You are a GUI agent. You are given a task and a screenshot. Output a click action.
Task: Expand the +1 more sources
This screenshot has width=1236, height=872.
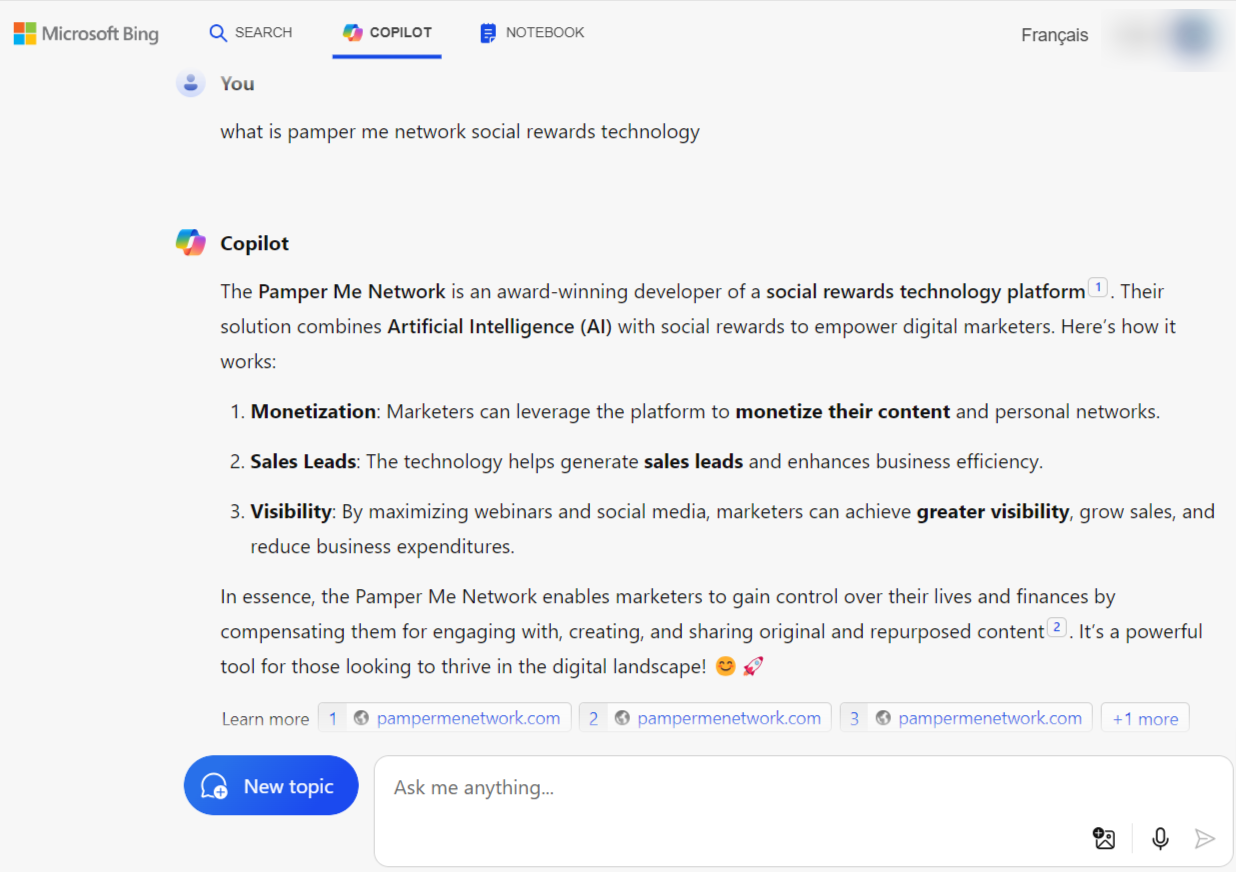(x=1145, y=718)
